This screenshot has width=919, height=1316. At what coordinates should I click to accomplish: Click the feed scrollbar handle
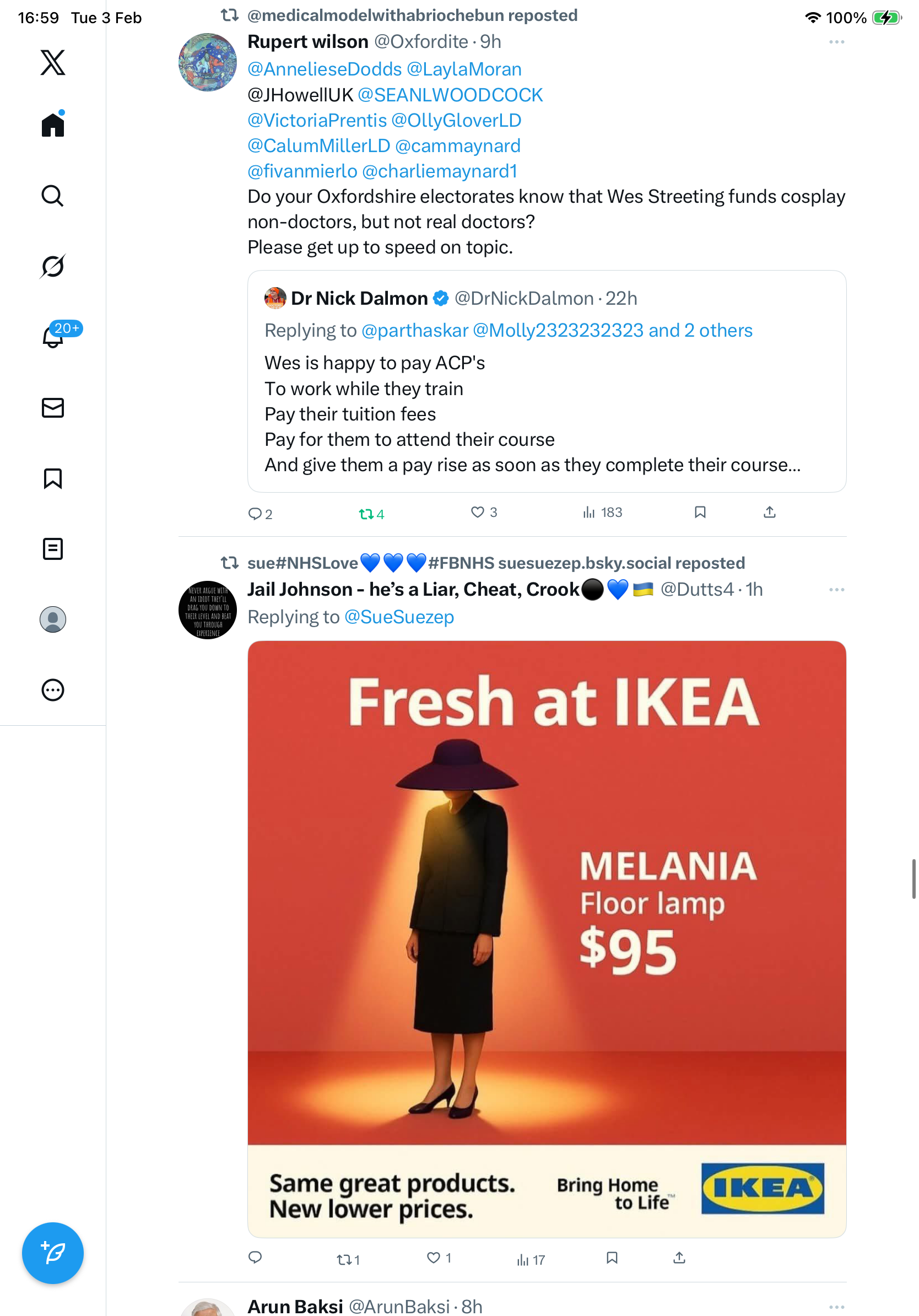914,878
